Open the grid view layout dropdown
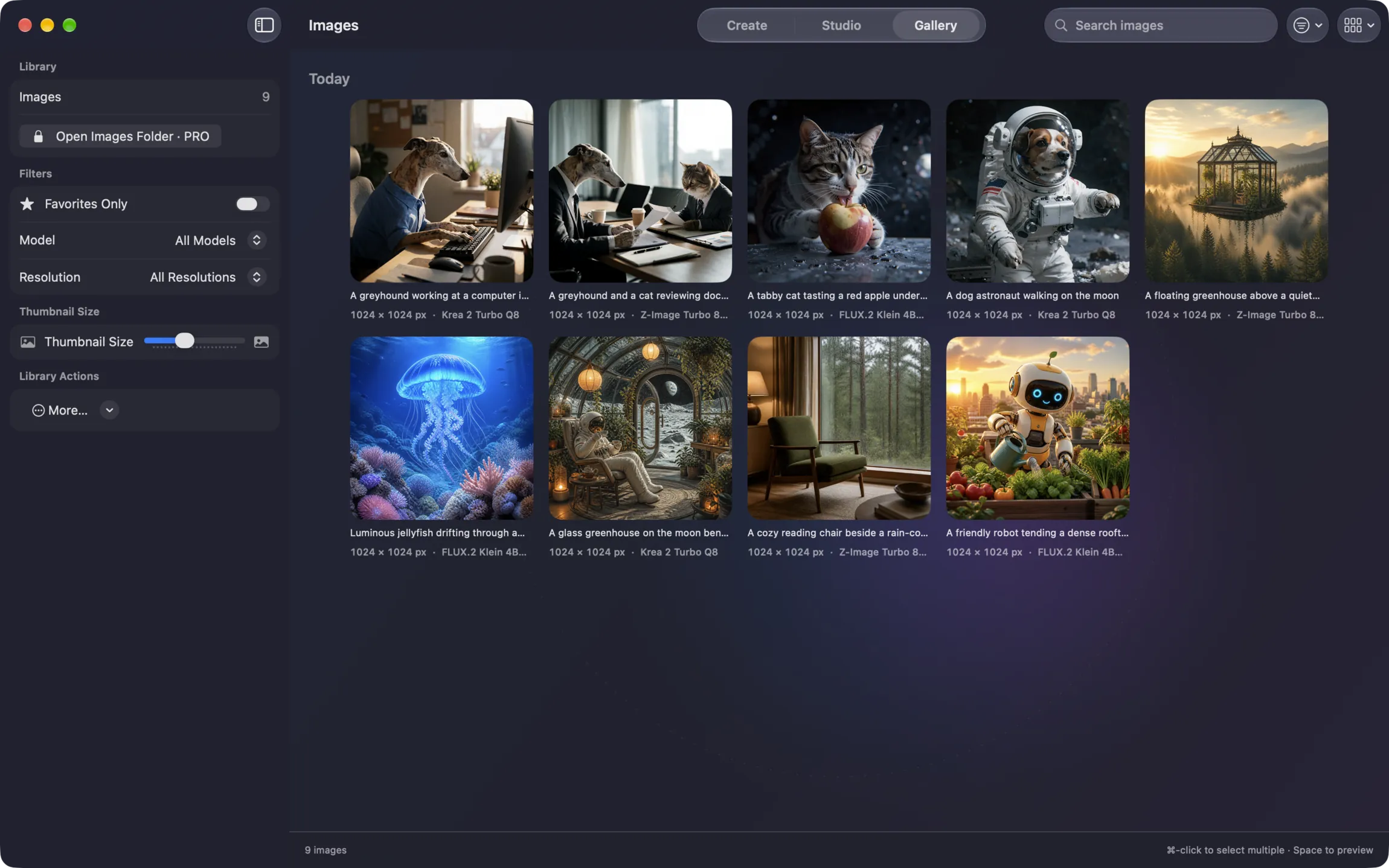The height and width of the screenshot is (868, 1389). (x=1358, y=25)
